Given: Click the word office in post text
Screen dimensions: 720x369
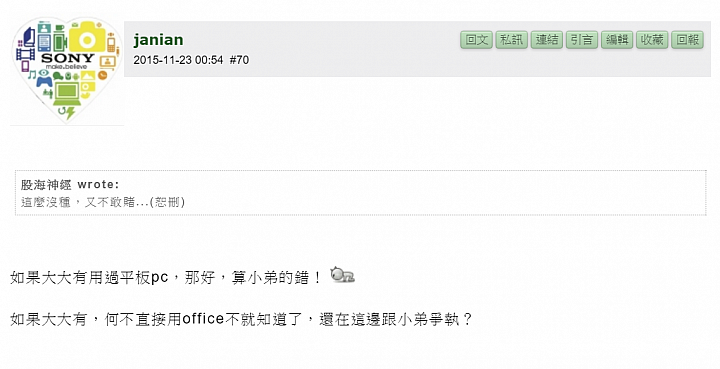Looking at the screenshot, I should coord(203,319).
